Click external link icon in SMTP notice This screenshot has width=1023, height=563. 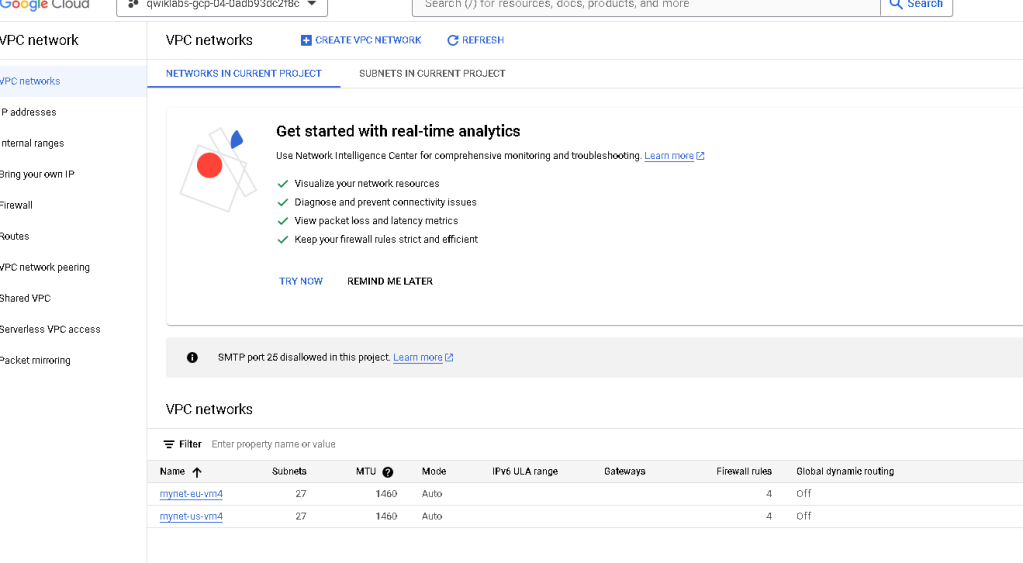point(449,358)
